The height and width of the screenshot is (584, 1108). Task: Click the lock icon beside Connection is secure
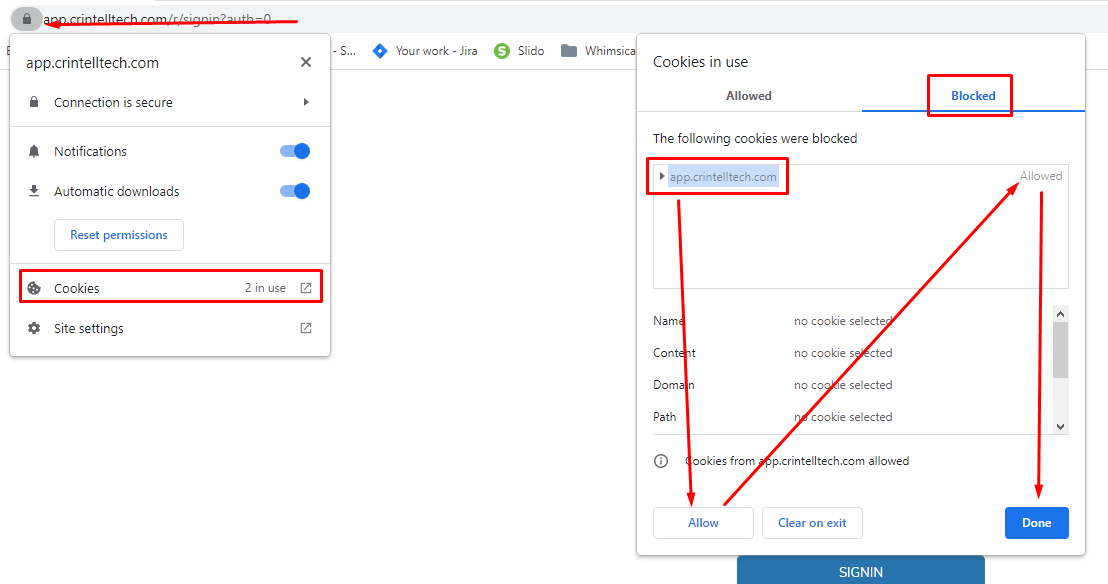[x=33, y=103]
